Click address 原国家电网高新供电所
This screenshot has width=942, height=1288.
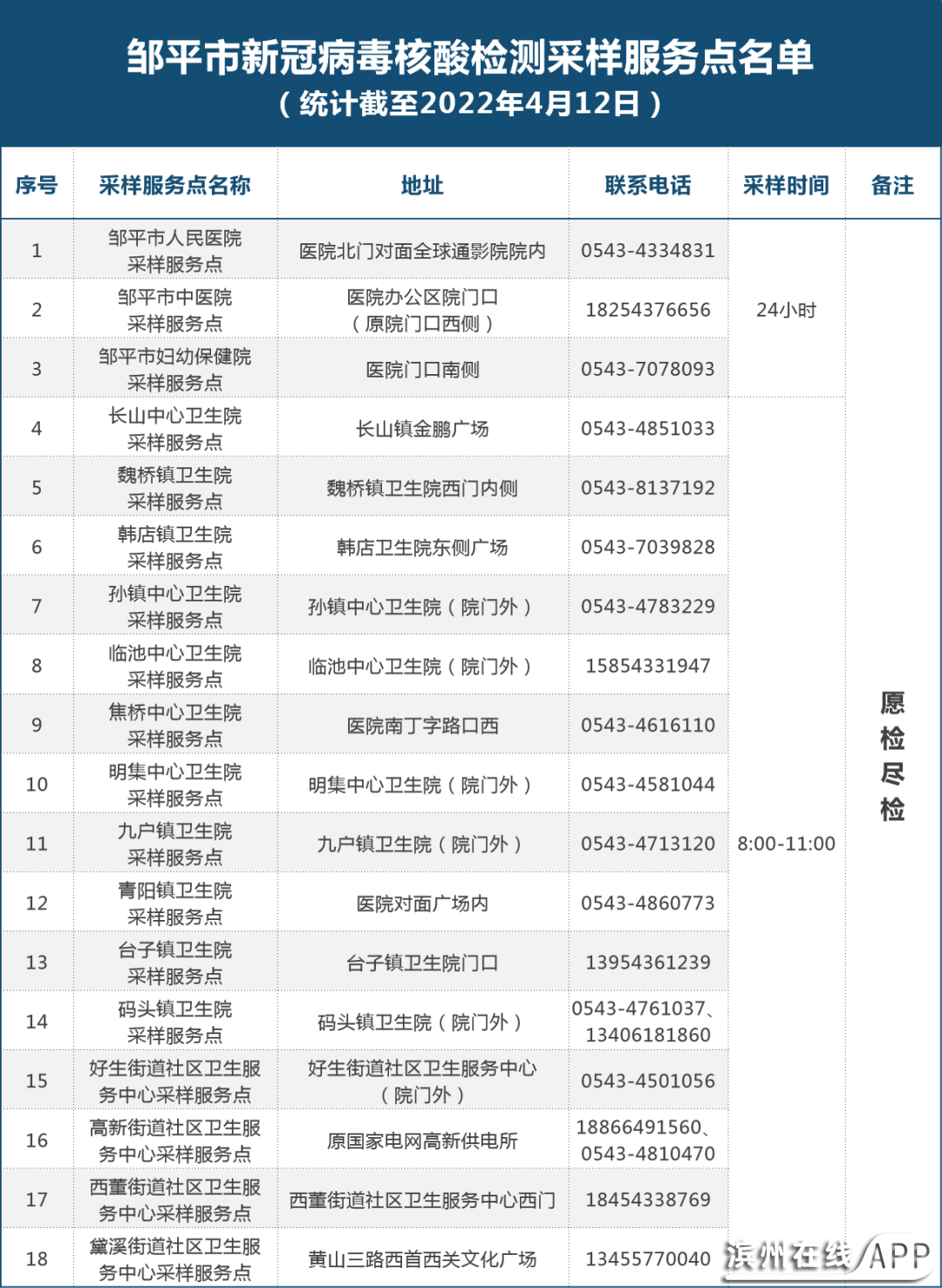coord(422,1141)
